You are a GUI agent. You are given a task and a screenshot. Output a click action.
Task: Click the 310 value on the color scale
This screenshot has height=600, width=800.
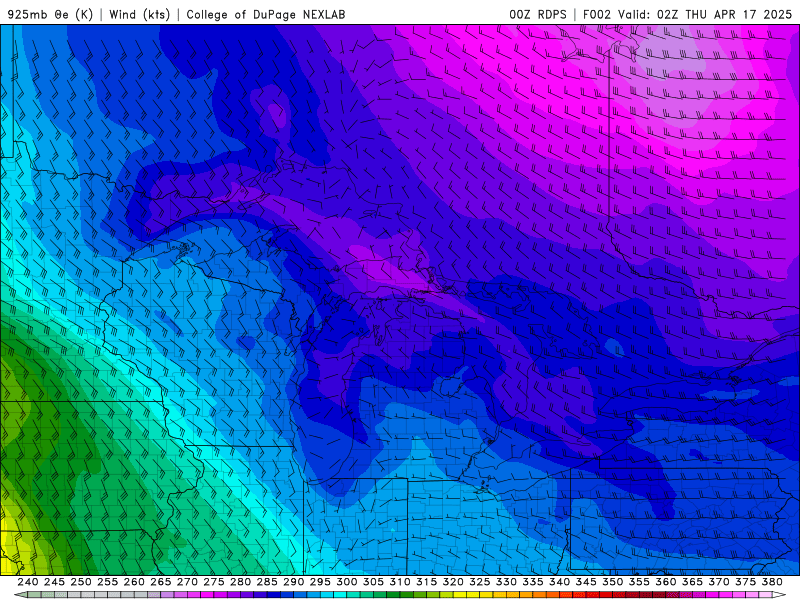tap(399, 582)
